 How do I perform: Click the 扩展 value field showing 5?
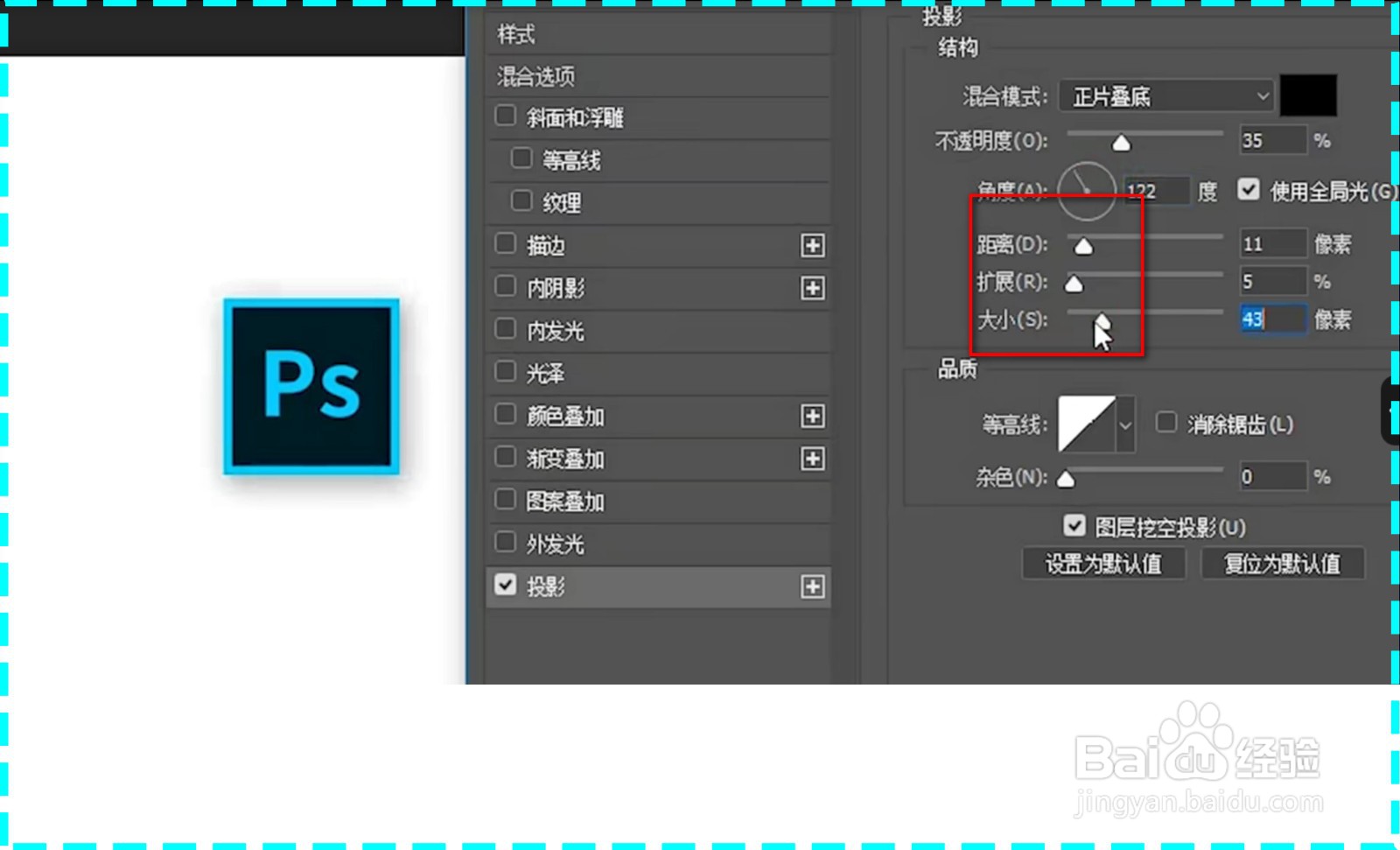pyautogui.click(x=1273, y=281)
